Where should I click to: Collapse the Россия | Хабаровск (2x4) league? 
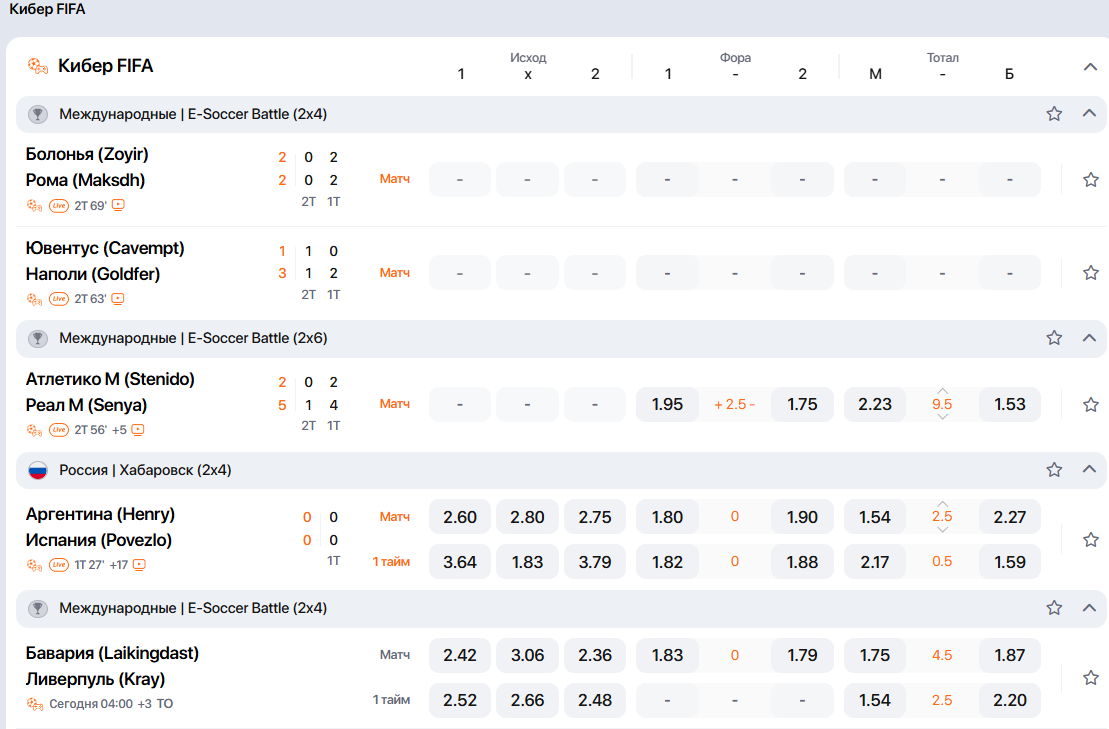[x=1089, y=470]
